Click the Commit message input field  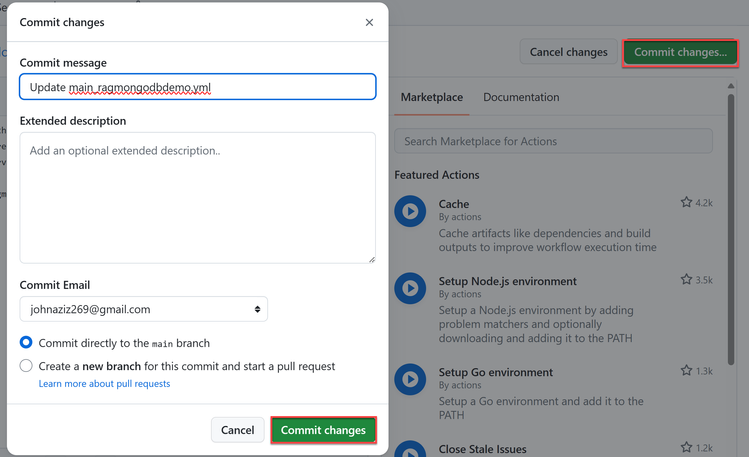click(x=198, y=87)
